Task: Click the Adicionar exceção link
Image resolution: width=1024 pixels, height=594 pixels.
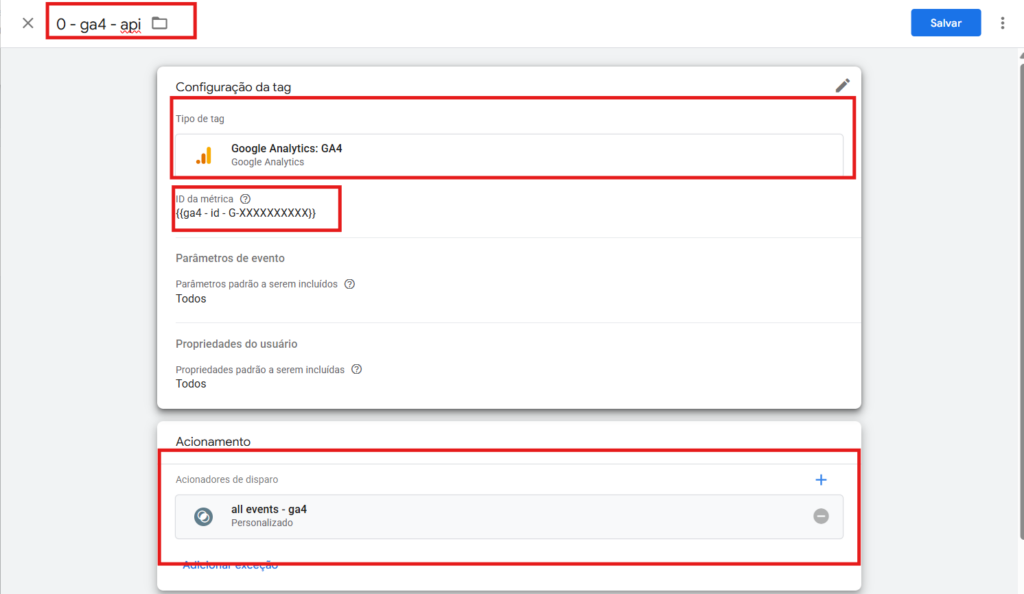Action: pos(230,565)
